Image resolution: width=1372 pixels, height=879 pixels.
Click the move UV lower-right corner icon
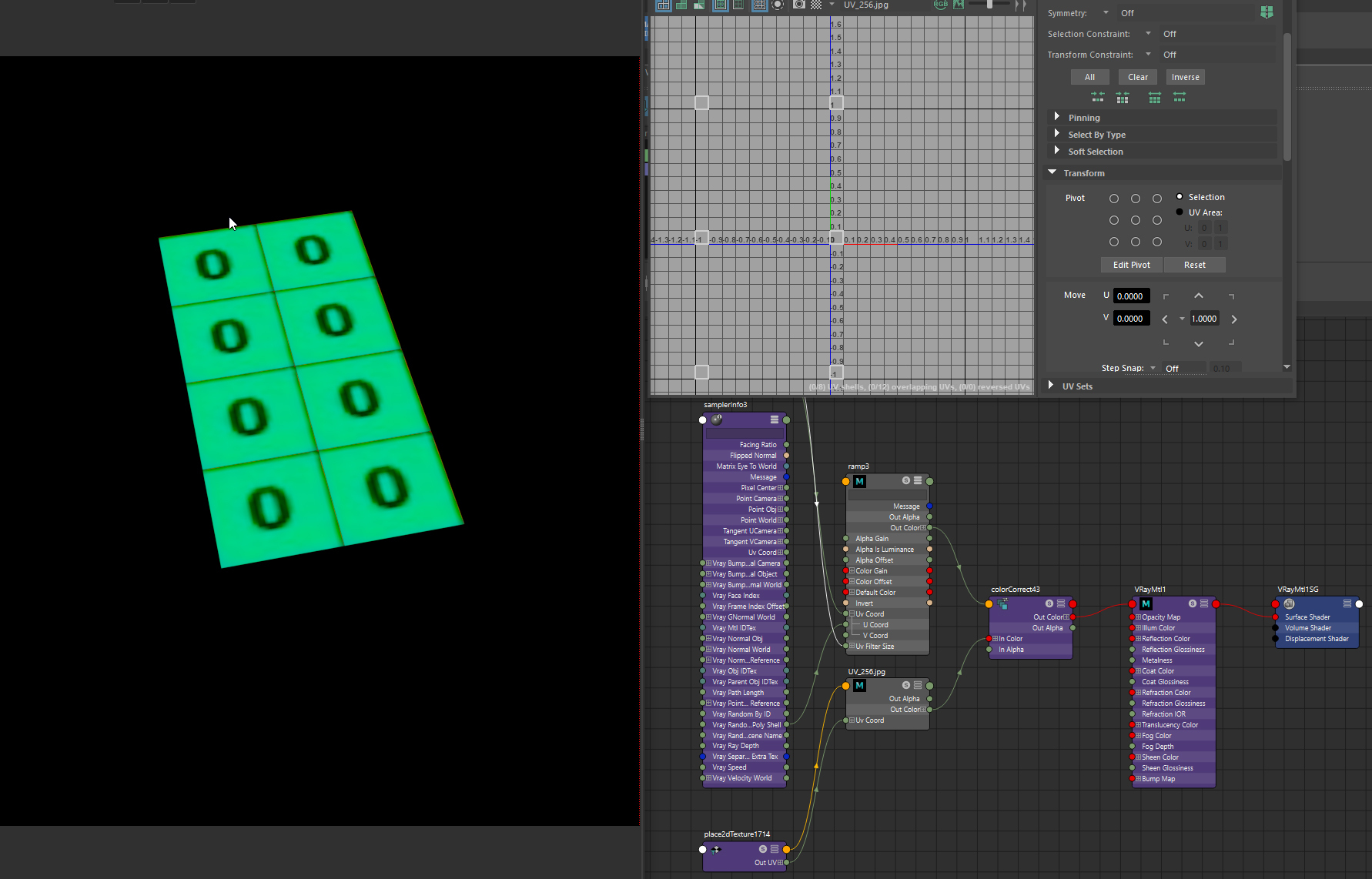1232,343
